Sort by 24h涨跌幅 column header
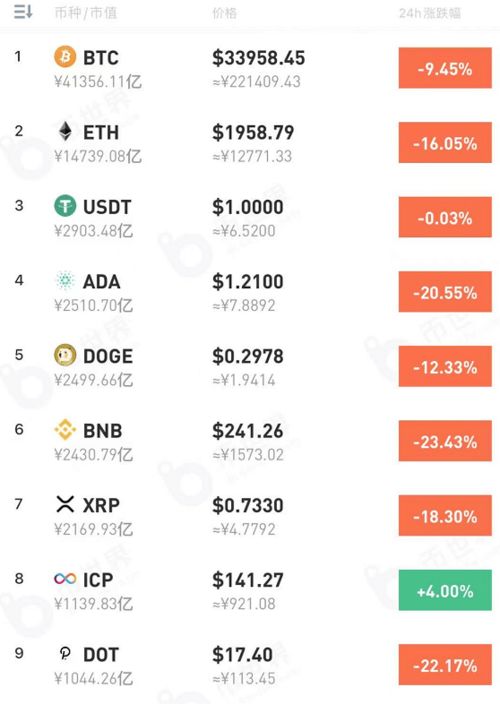Image resolution: width=500 pixels, height=704 pixels. point(430,13)
